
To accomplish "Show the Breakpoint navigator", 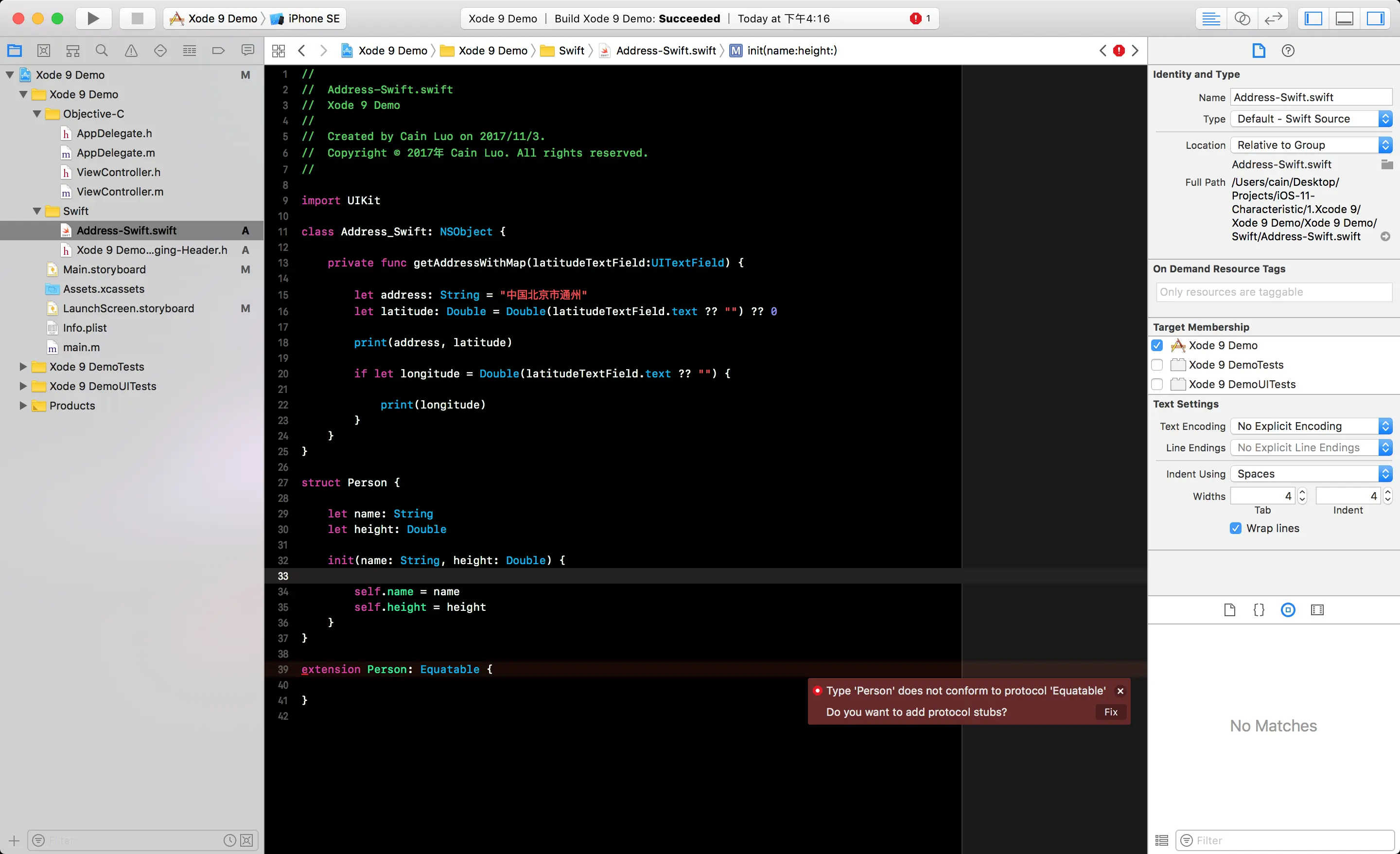I will pos(218,51).
